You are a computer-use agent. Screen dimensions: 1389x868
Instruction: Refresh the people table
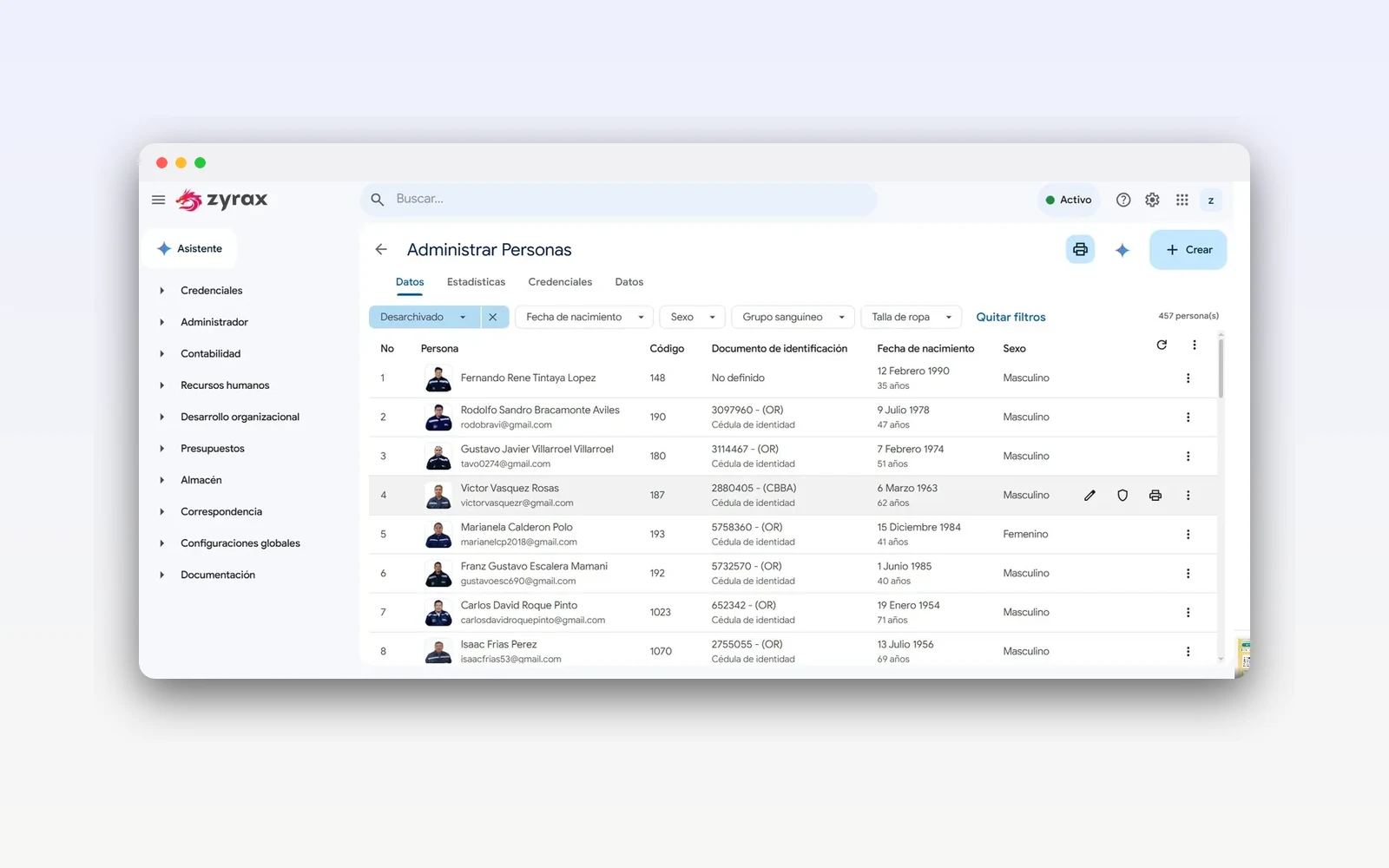[1162, 345]
